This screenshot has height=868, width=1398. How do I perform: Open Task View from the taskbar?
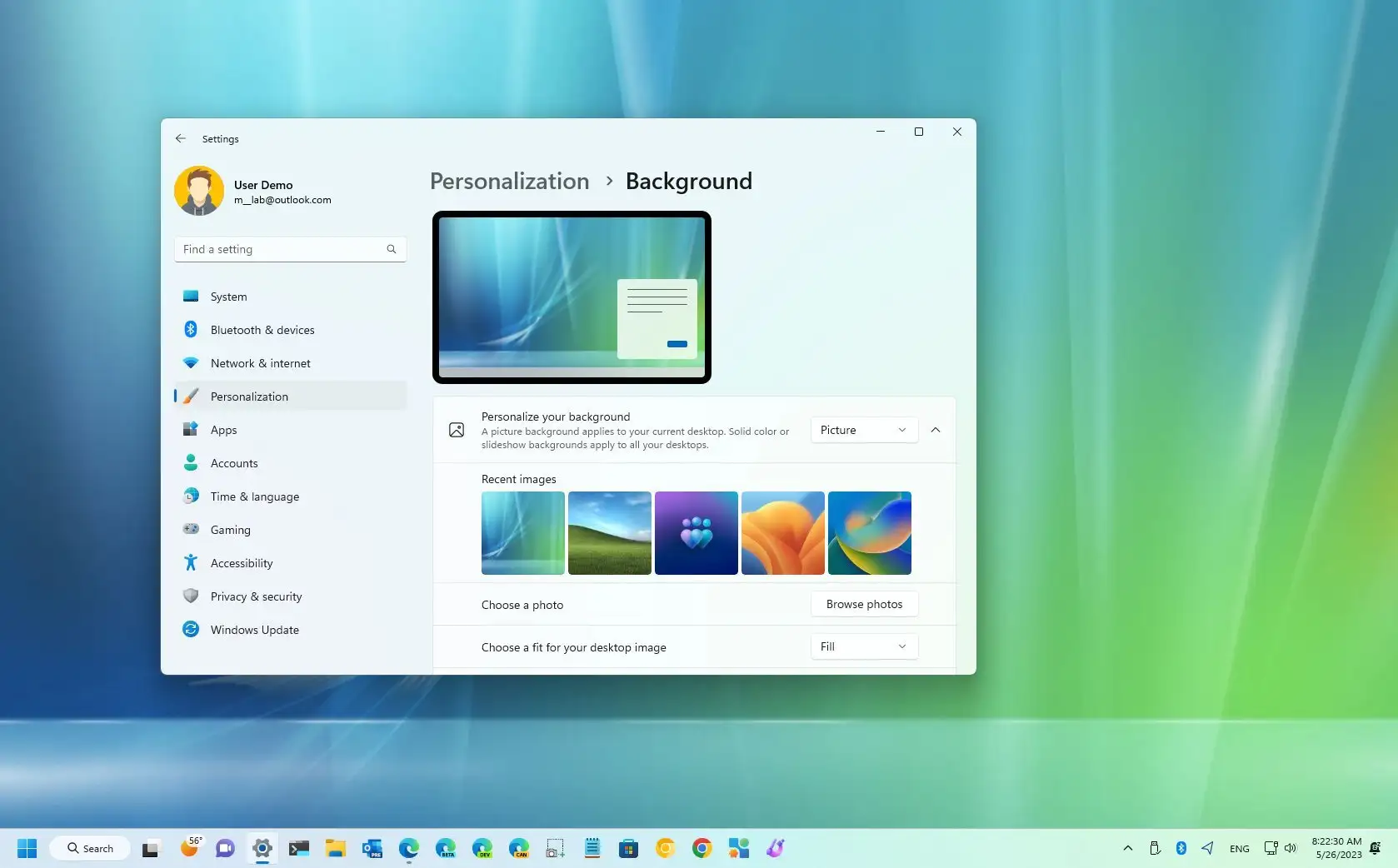pyautogui.click(x=150, y=849)
